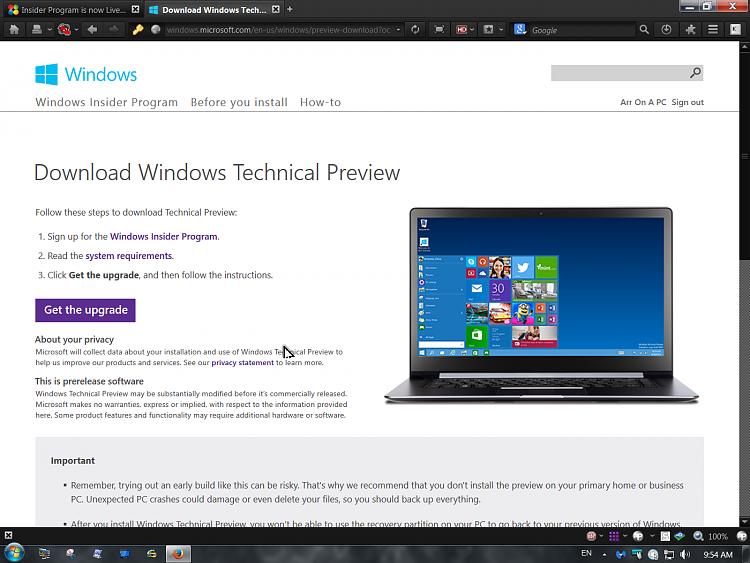
Task: Click the green layers status bar icon
Action: [679, 536]
